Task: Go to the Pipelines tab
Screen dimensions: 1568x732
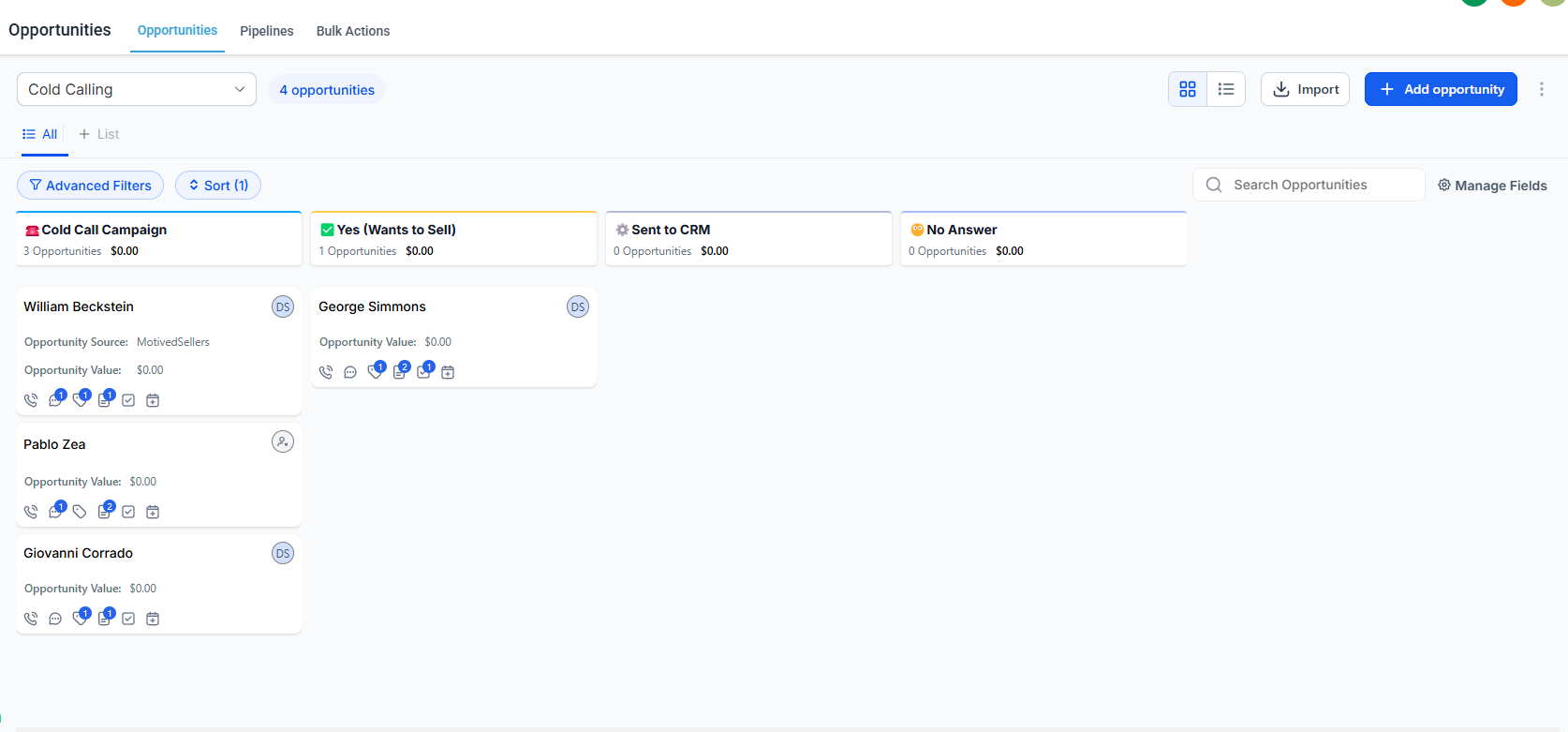Action: pos(267,31)
